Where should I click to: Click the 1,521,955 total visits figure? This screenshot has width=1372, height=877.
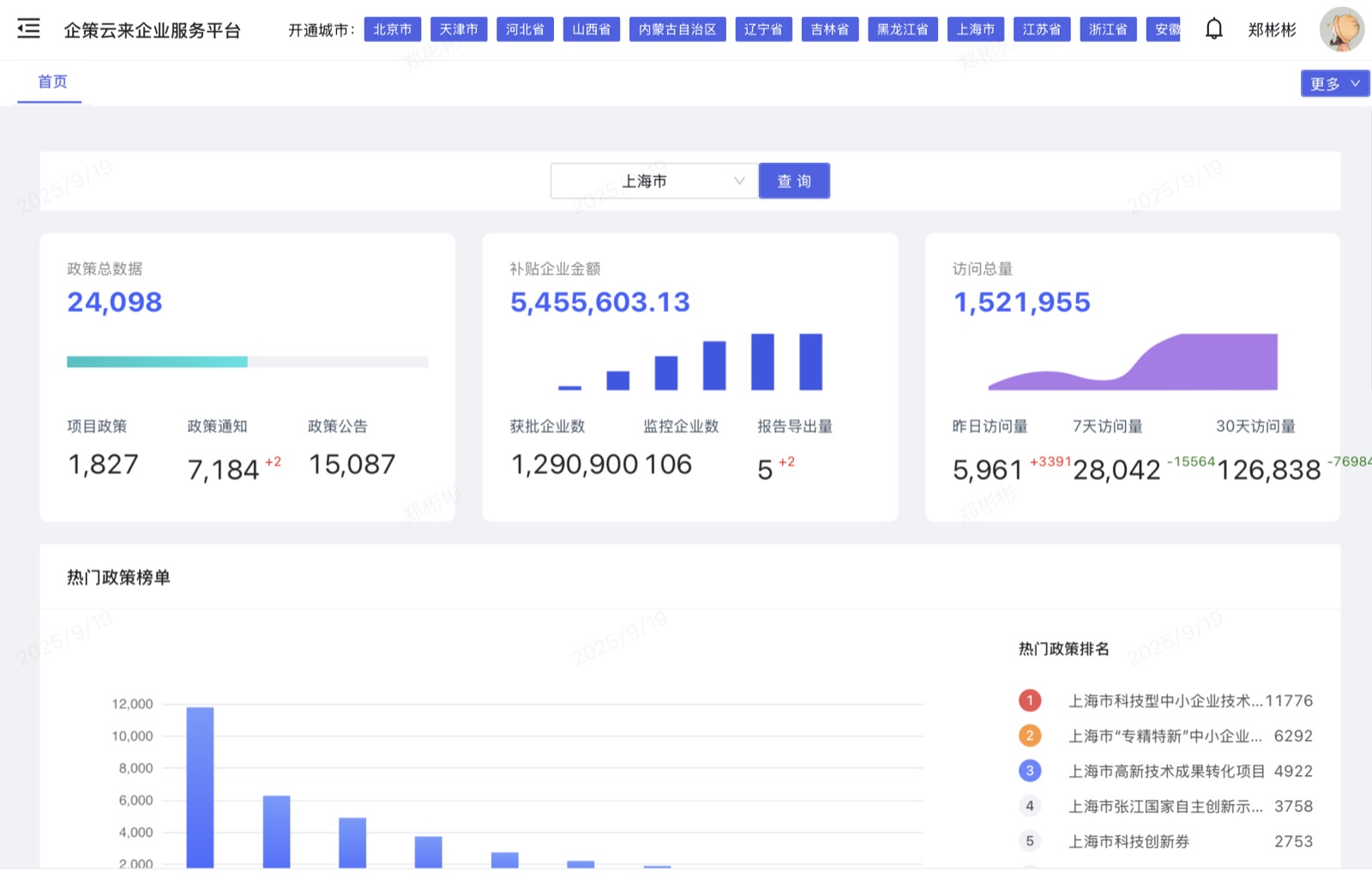click(x=1021, y=302)
